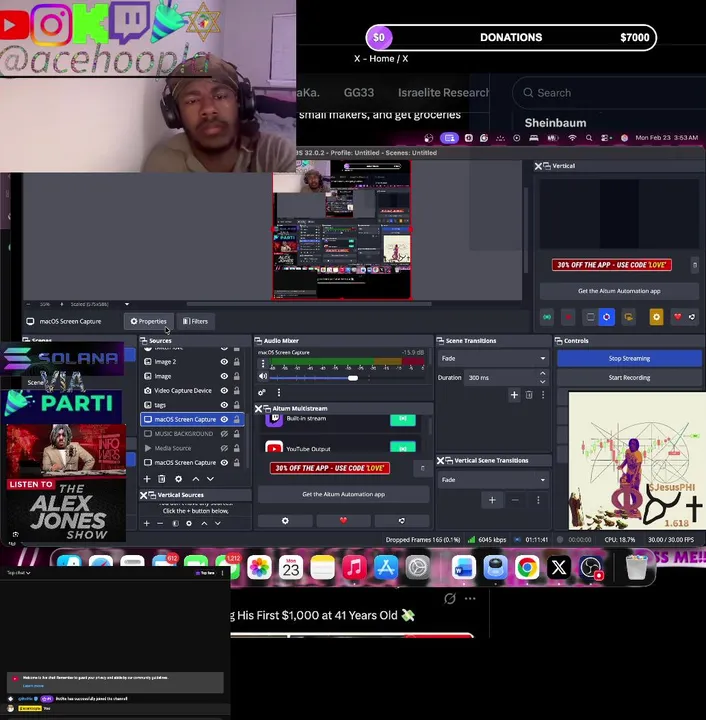This screenshot has width=706, height=720.
Task: Open vertical source gear settings
Action: point(189,523)
